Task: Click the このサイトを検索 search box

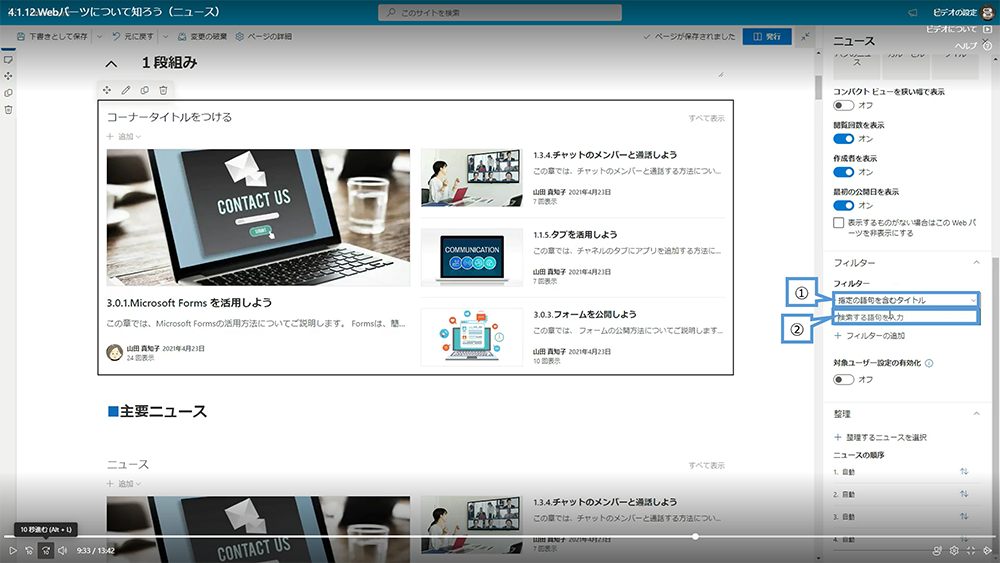Action: [x=500, y=13]
